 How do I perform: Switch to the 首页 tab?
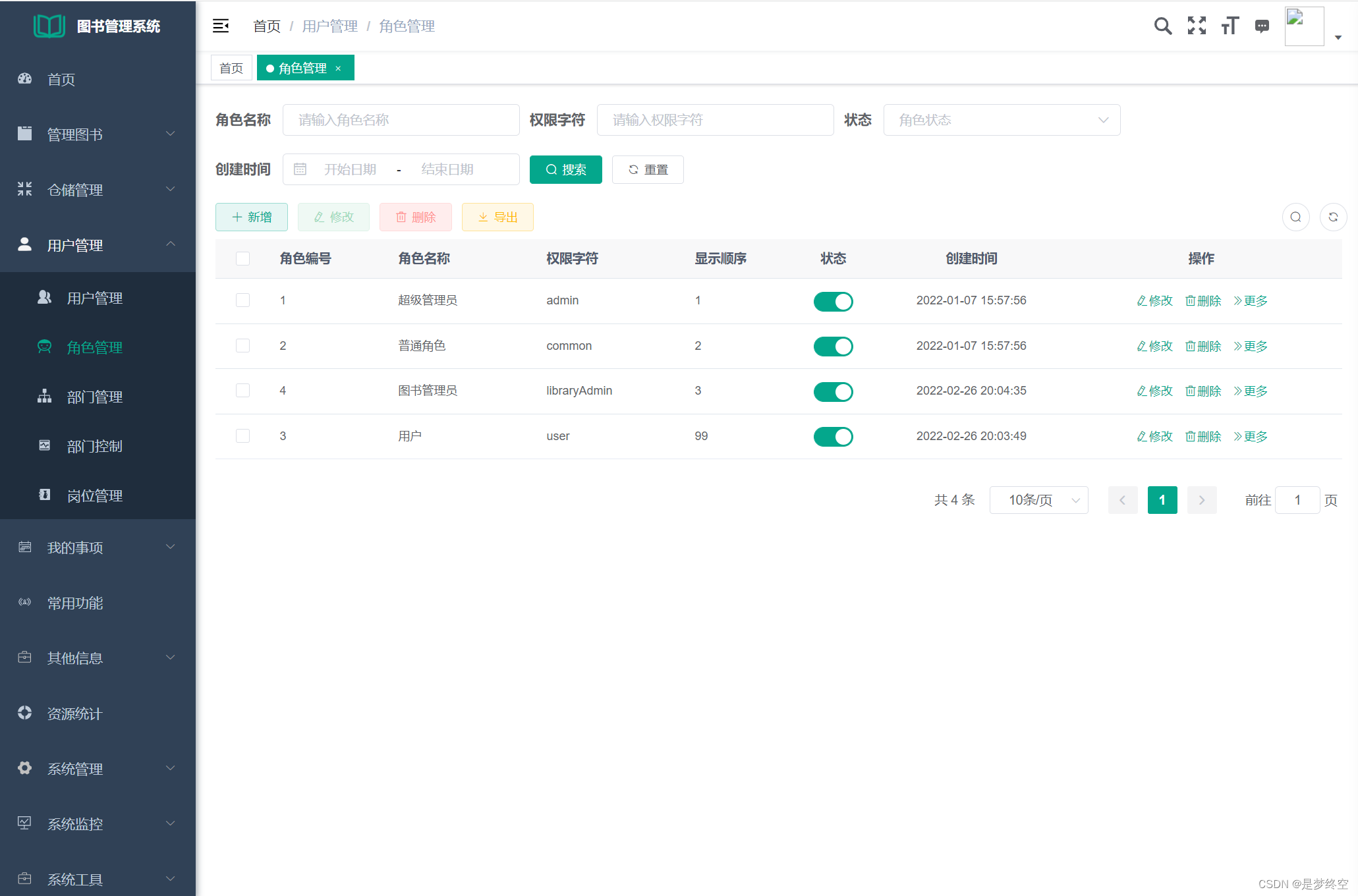tap(231, 68)
